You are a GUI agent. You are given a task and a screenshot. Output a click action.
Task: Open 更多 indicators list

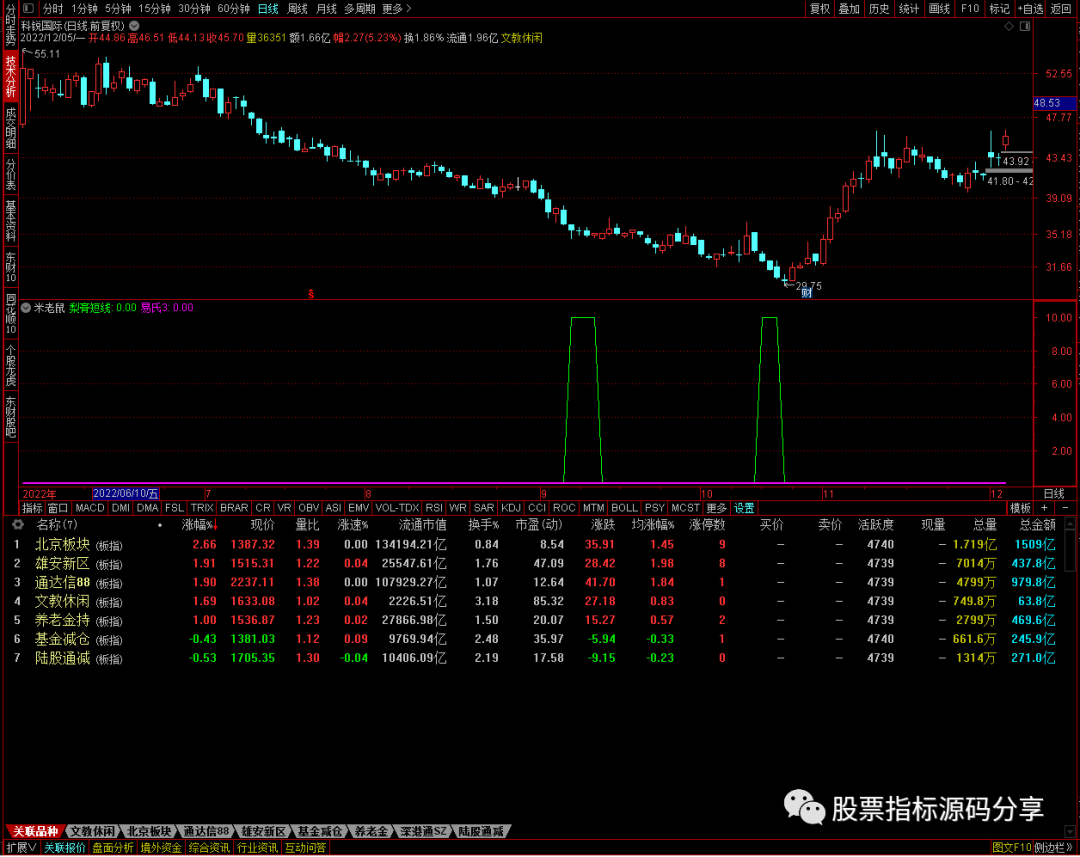coord(716,508)
